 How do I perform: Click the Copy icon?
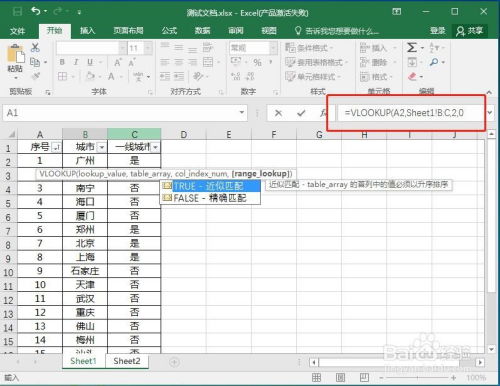point(35,62)
